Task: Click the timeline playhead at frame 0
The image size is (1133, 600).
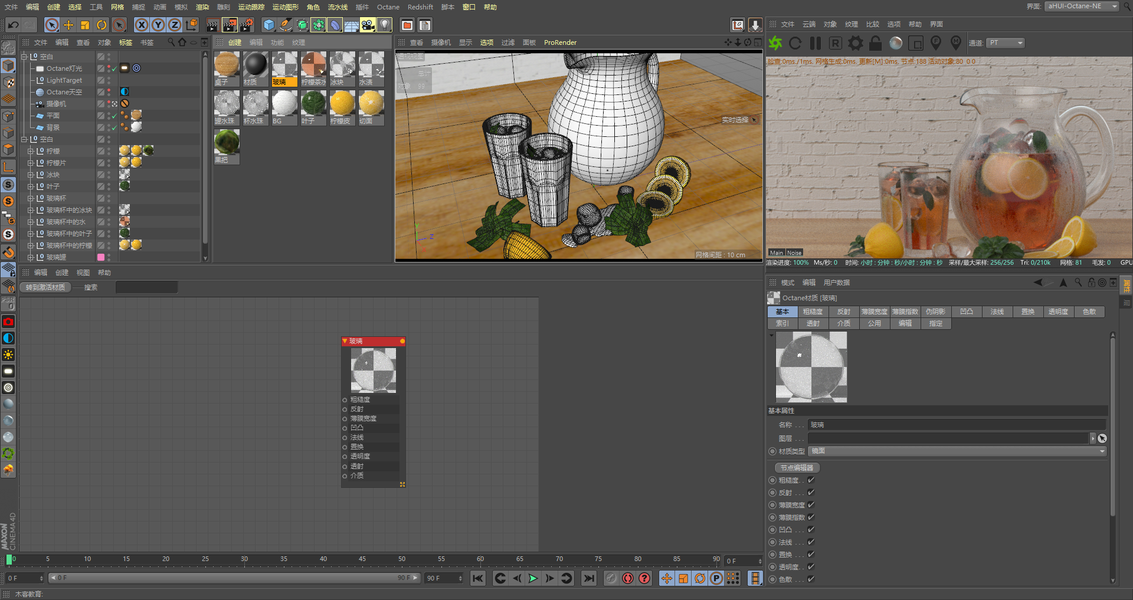Action: pyautogui.click(x=9, y=560)
